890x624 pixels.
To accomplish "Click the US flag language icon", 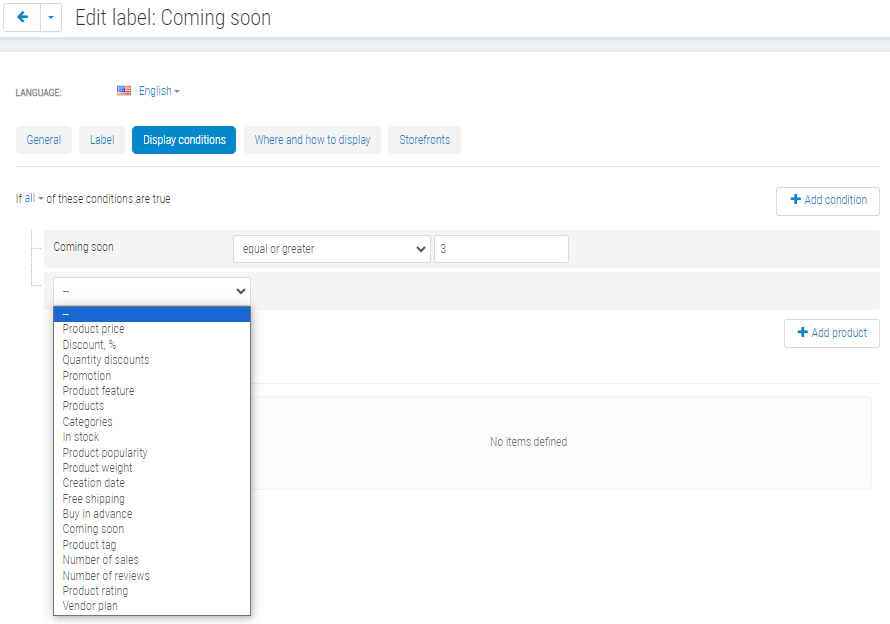I will [124, 91].
